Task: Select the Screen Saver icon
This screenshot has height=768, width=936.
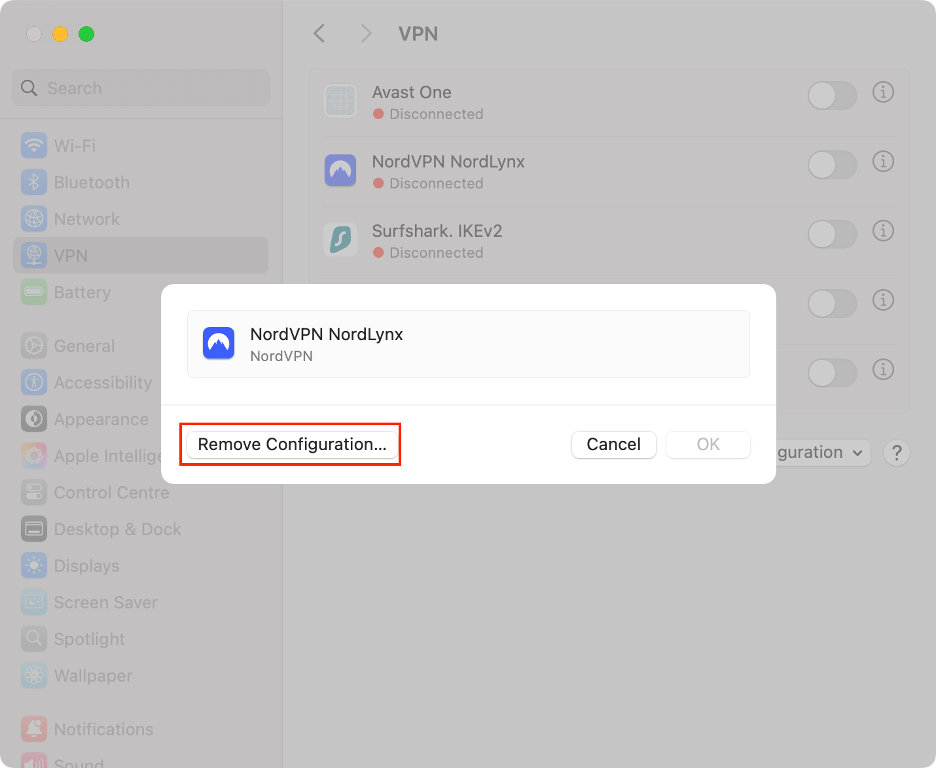Action: pyautogui.click(x=33, y=602)
